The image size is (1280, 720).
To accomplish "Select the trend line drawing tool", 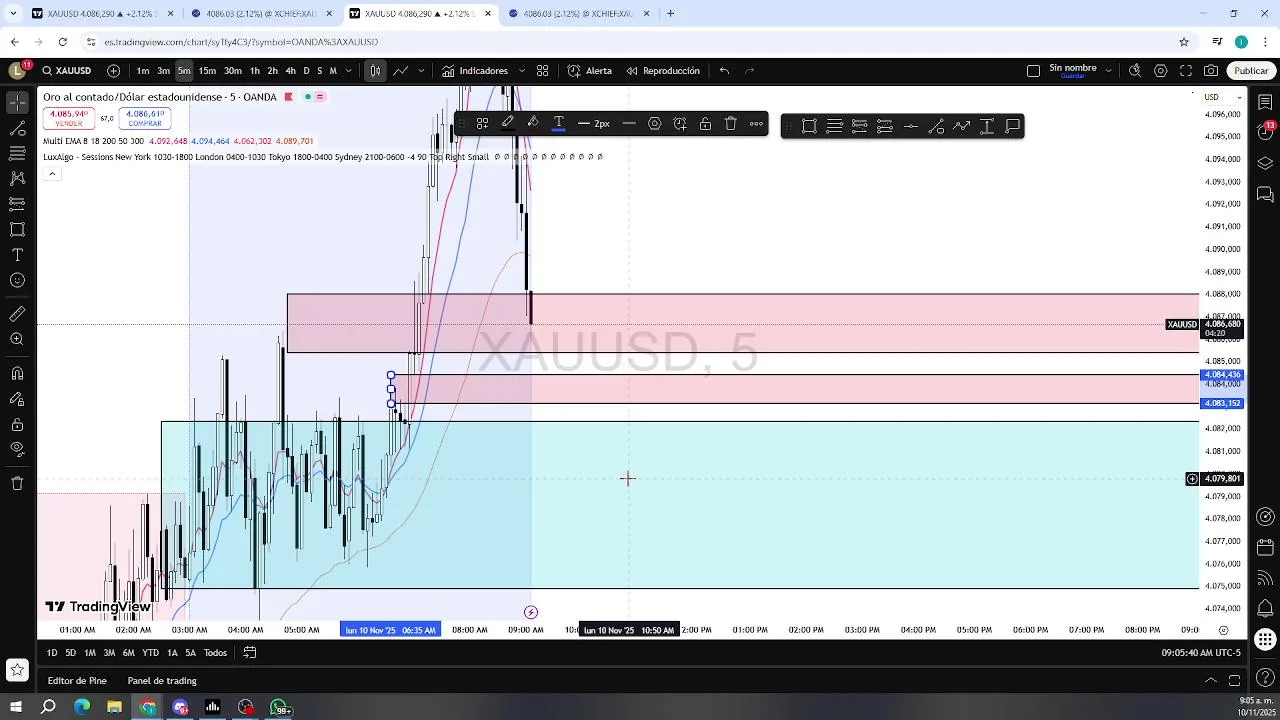I will coord(17,129).
